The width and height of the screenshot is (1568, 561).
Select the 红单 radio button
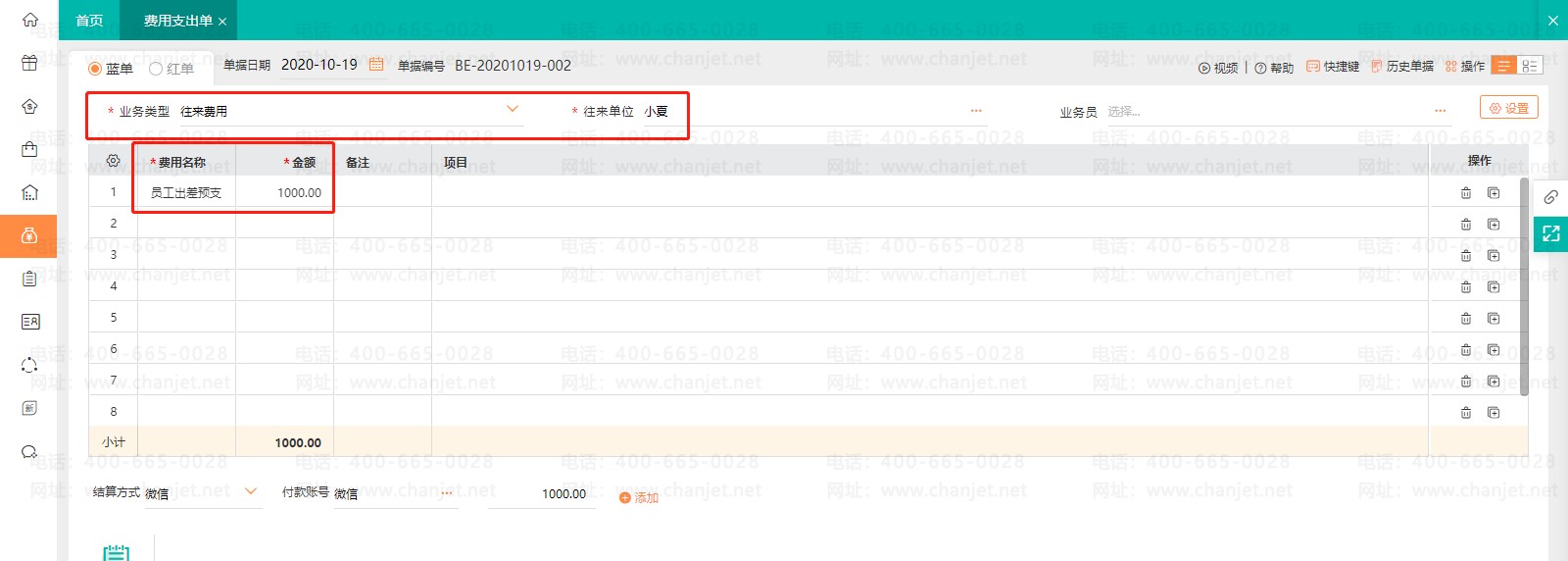point(156,69)
